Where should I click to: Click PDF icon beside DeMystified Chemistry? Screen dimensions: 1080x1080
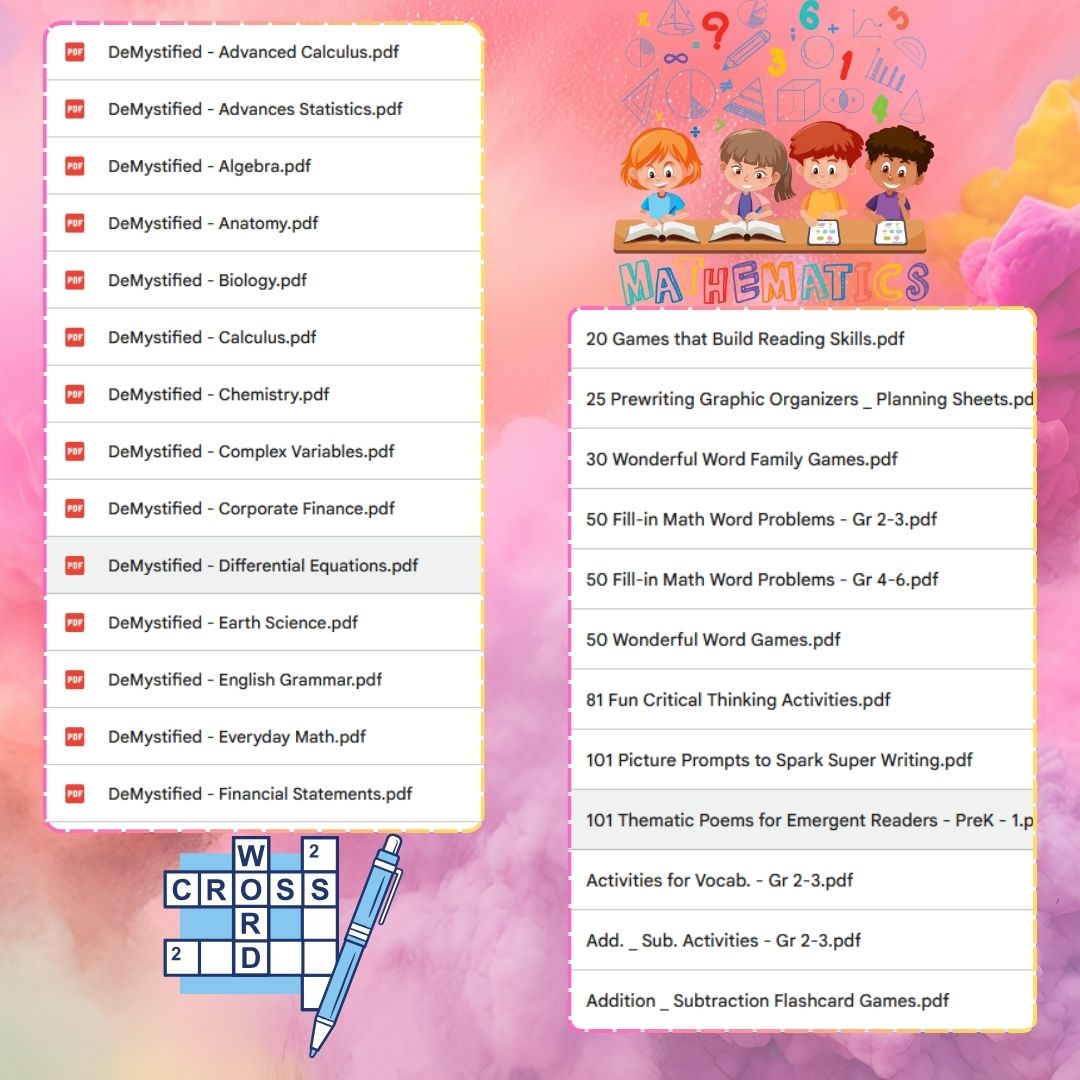pos(75,394)
